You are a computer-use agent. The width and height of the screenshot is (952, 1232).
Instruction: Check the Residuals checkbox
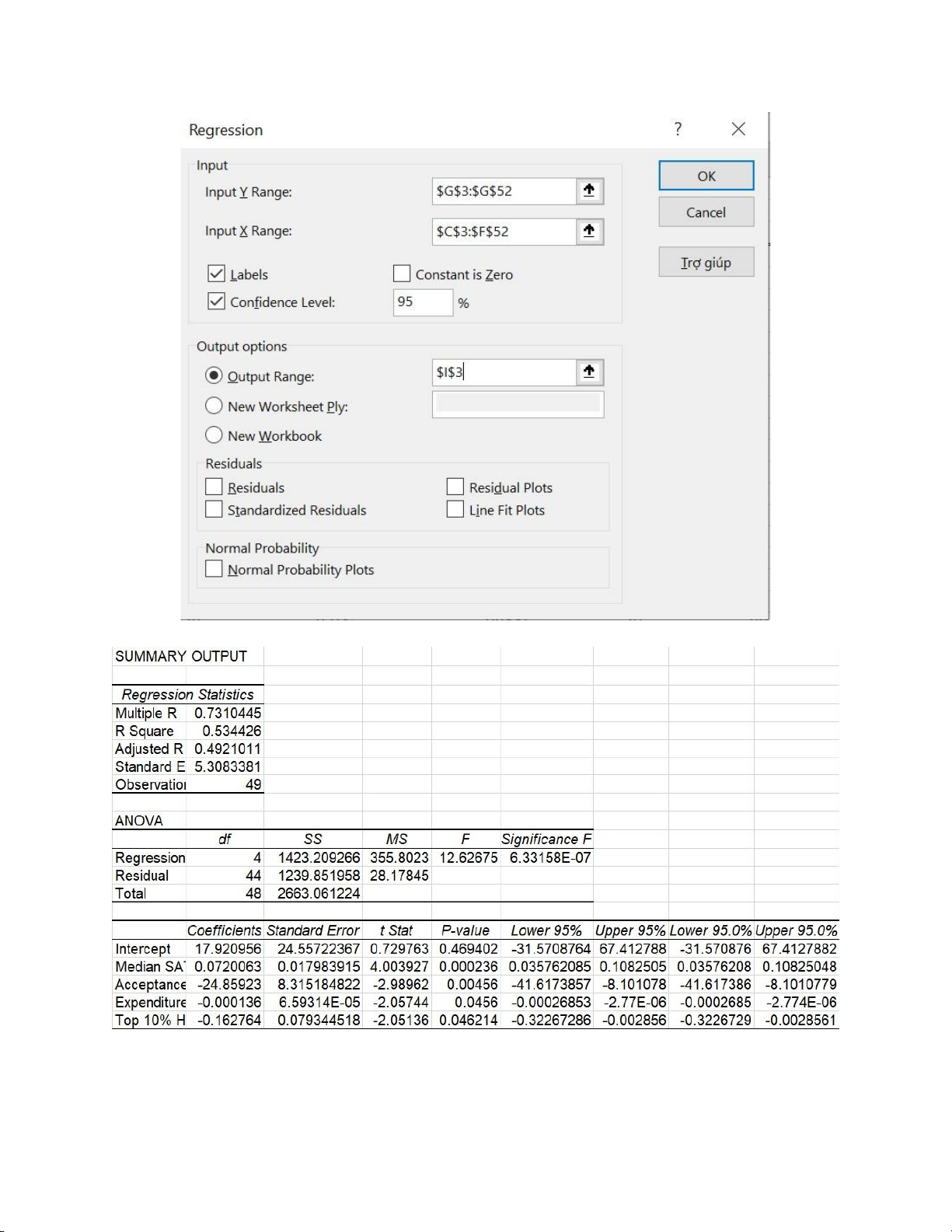pyautogui.click(x=214, y=487)
